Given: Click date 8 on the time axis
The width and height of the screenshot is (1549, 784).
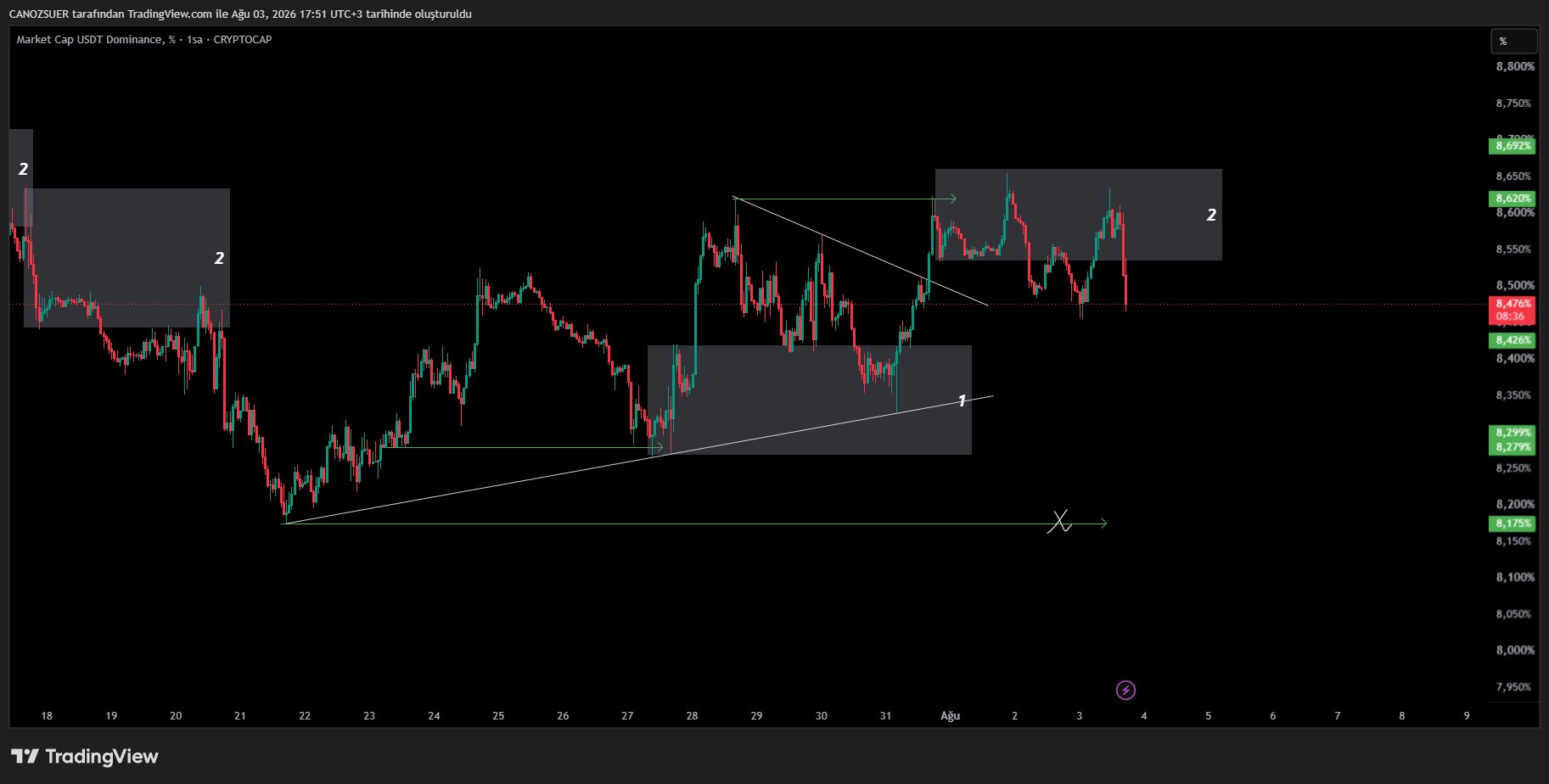Looking at the screenshot, I should 1402,716.
